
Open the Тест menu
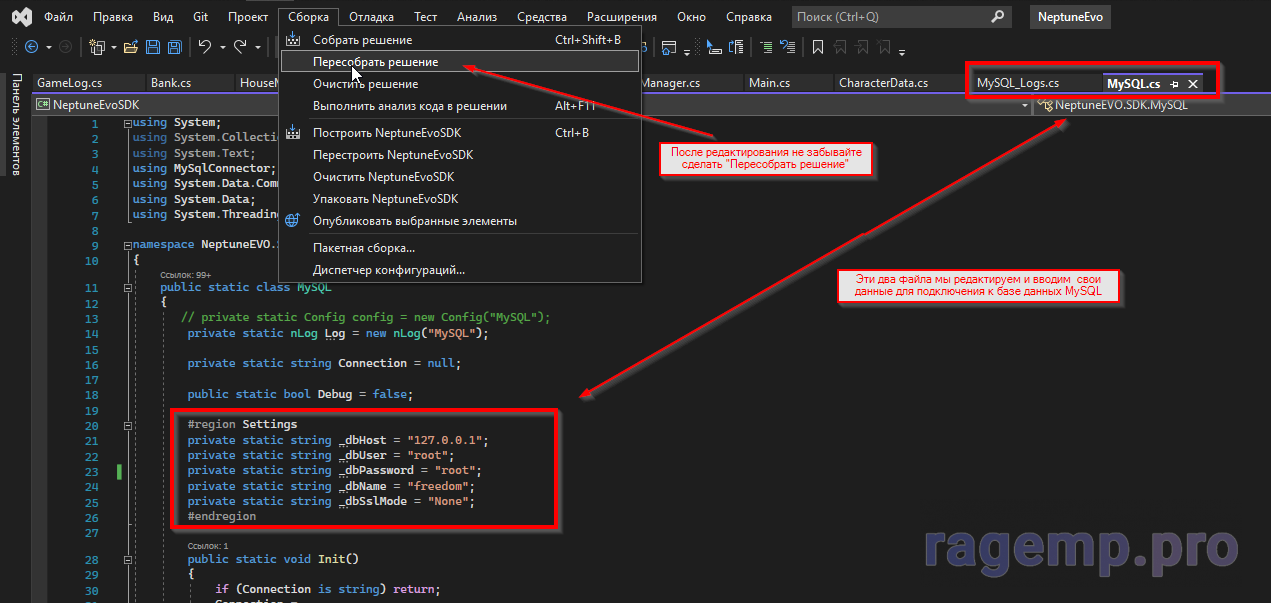pyautogui.click(x=426, y=17)
